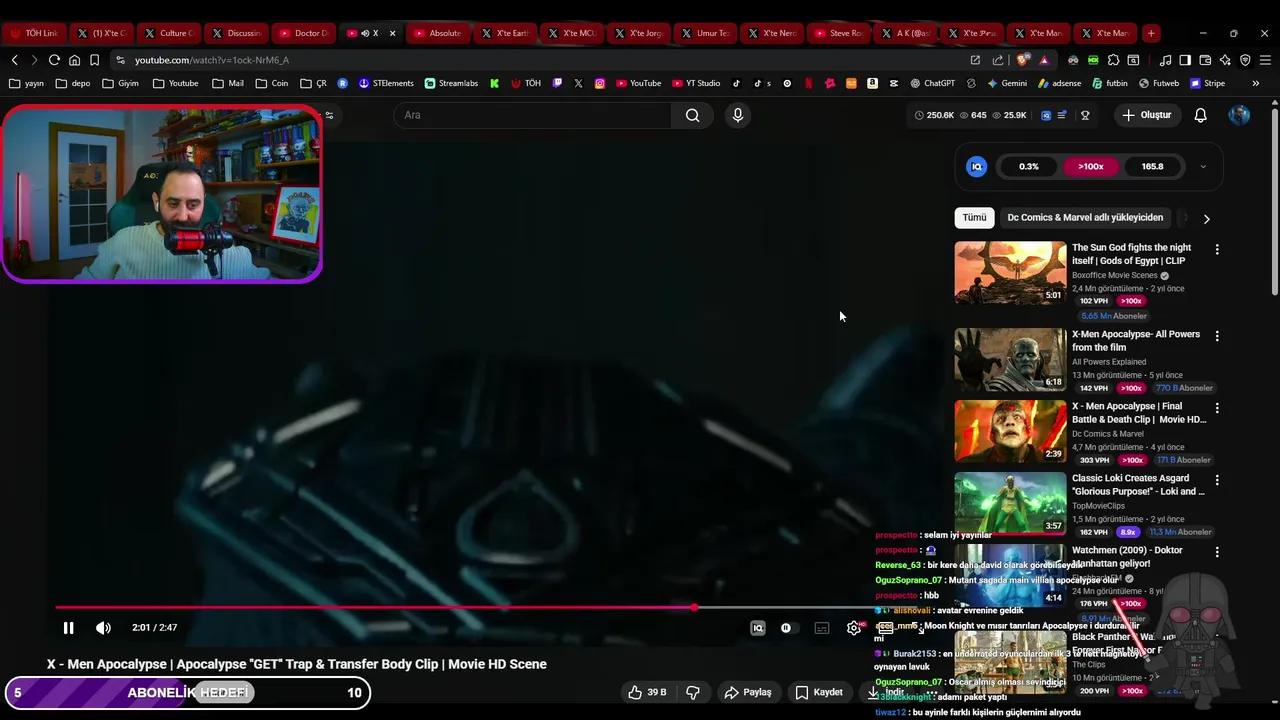Open the vidIQ panel in player controls

(758, 628)
